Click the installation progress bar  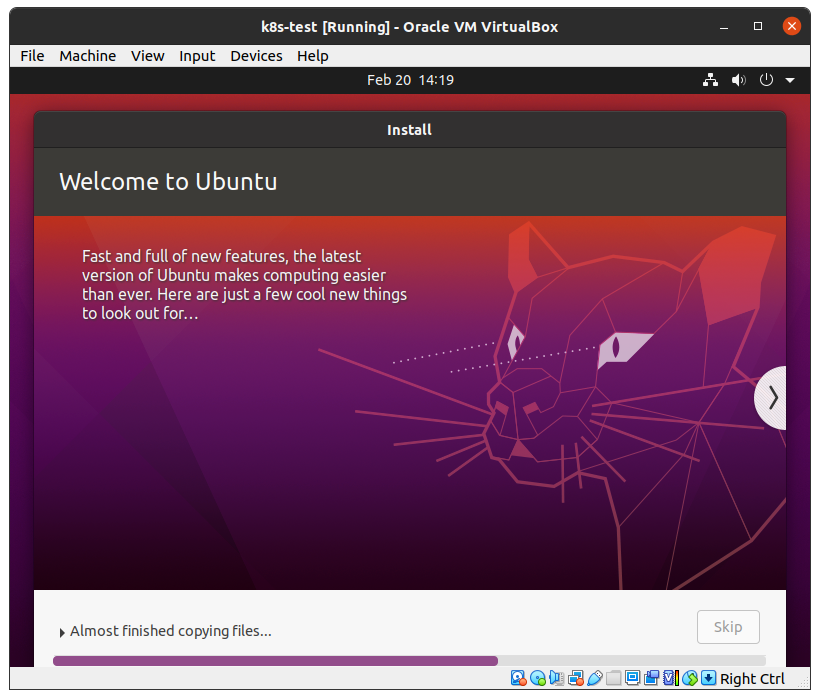[409, 661]
